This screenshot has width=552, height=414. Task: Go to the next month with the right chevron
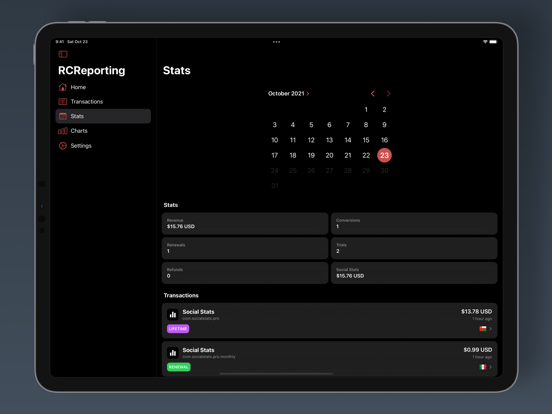[x=388, y=94]
